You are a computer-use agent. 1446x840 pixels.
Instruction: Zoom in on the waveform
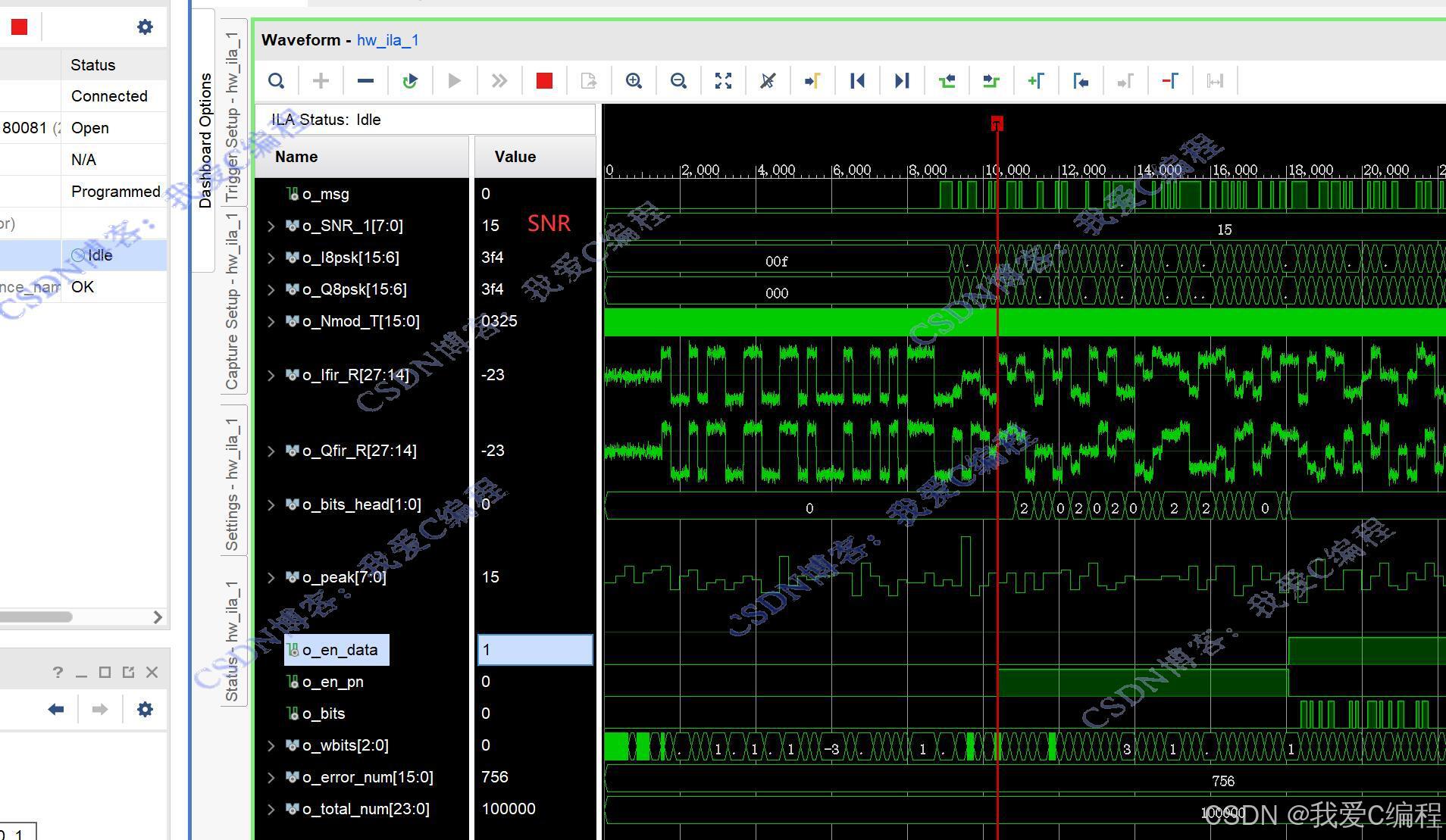(x=634, y=81)
